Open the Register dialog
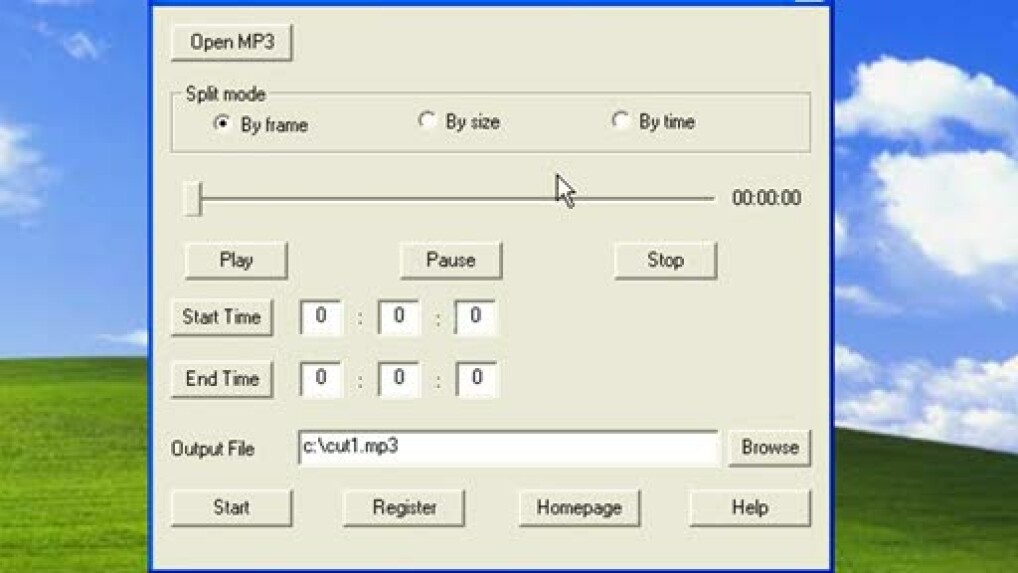This screenshot has height=573, width=1018. click(404, 507)
